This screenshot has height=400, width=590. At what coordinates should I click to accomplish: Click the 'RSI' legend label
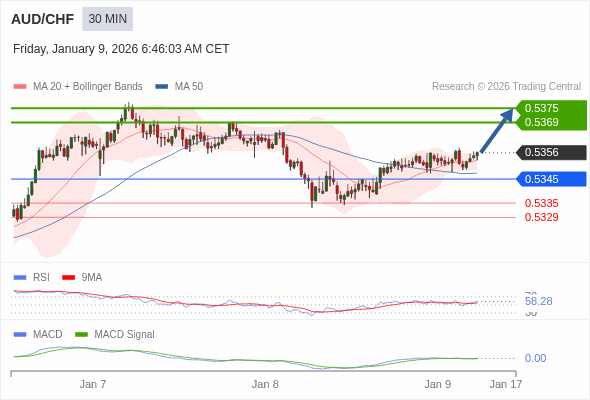[x=41, y=278]
